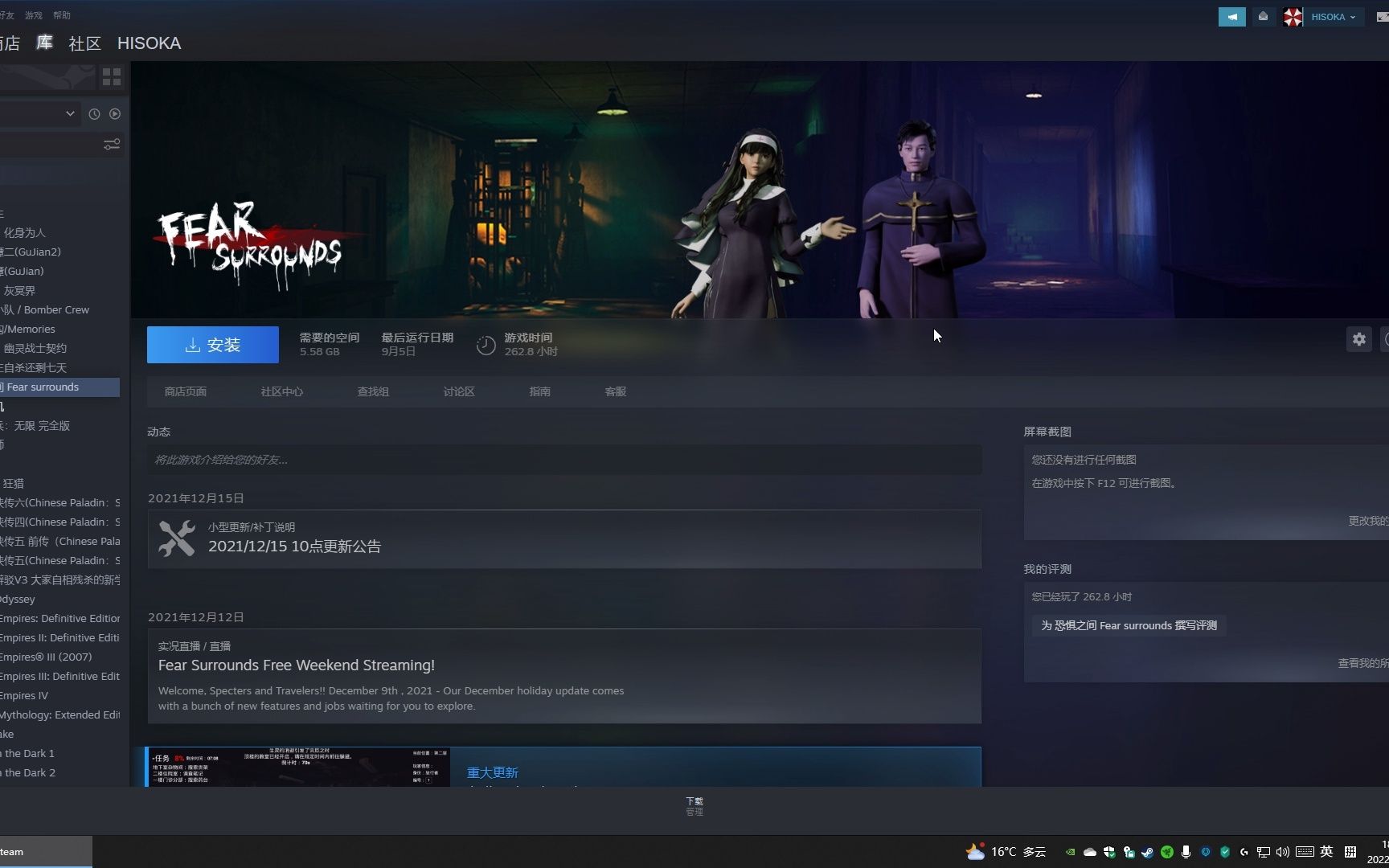Open the 社区 community tab
This screenshot has width=1389, height=868.
pyautogui.click(x=84, y=43)
